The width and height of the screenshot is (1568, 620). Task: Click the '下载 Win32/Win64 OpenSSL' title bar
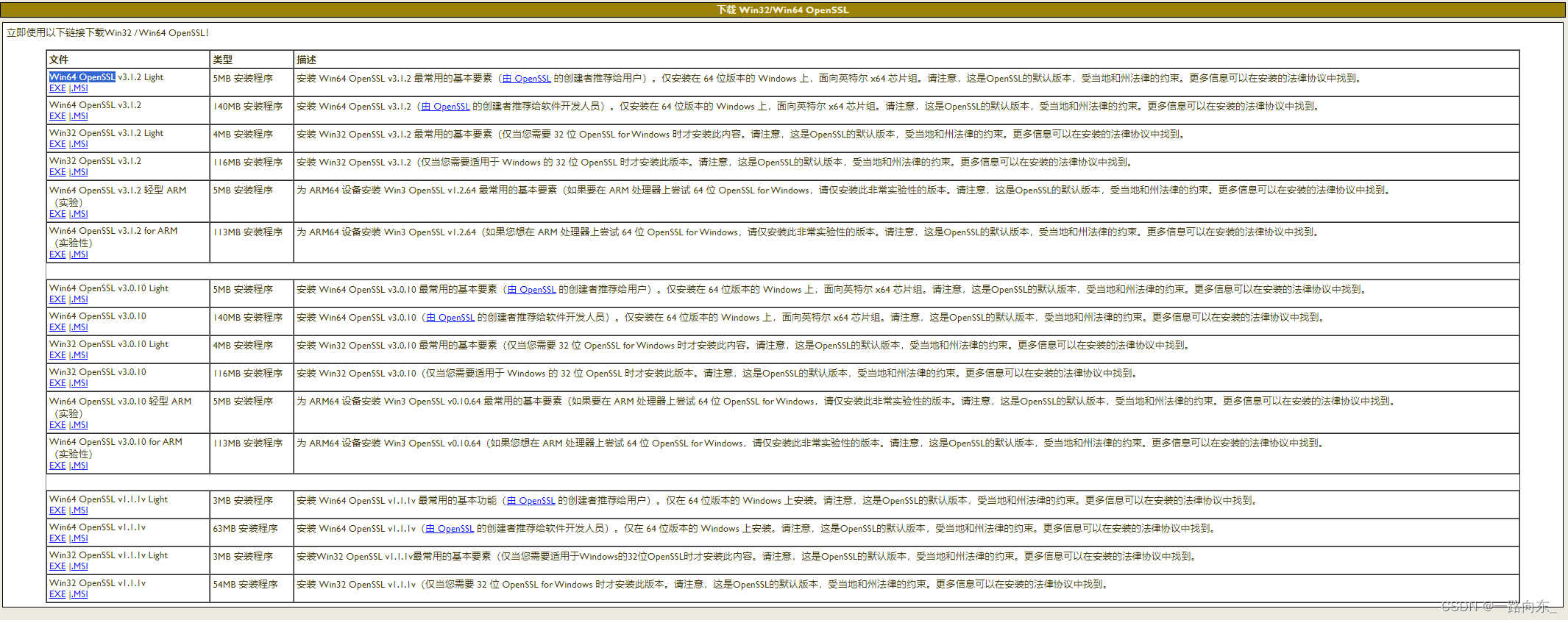coord(784,10)
